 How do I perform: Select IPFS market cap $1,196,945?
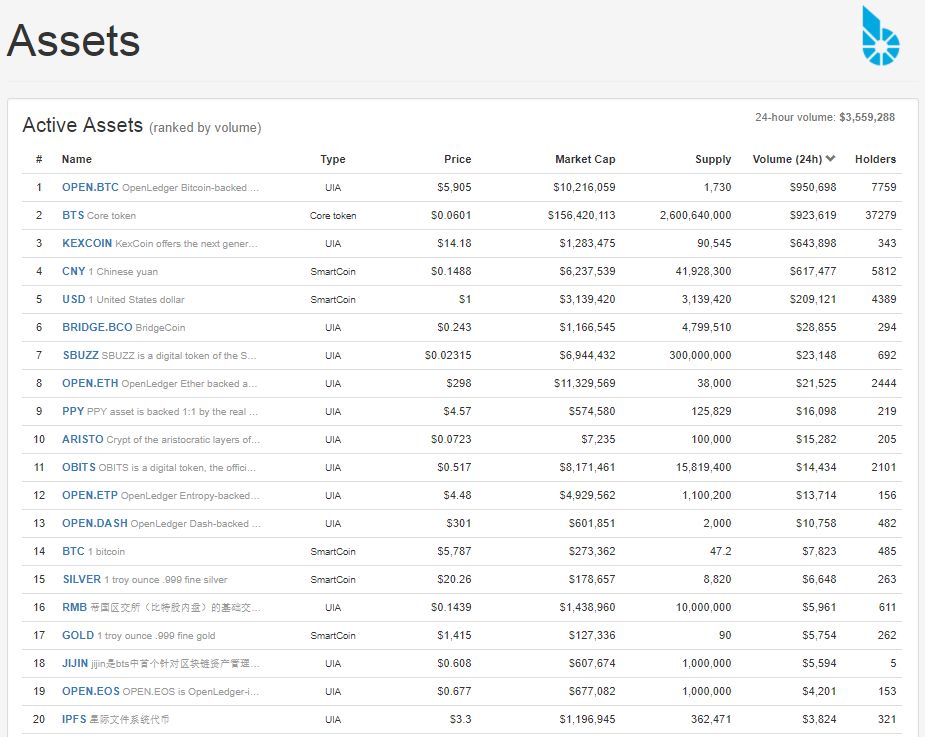[588, 720]
